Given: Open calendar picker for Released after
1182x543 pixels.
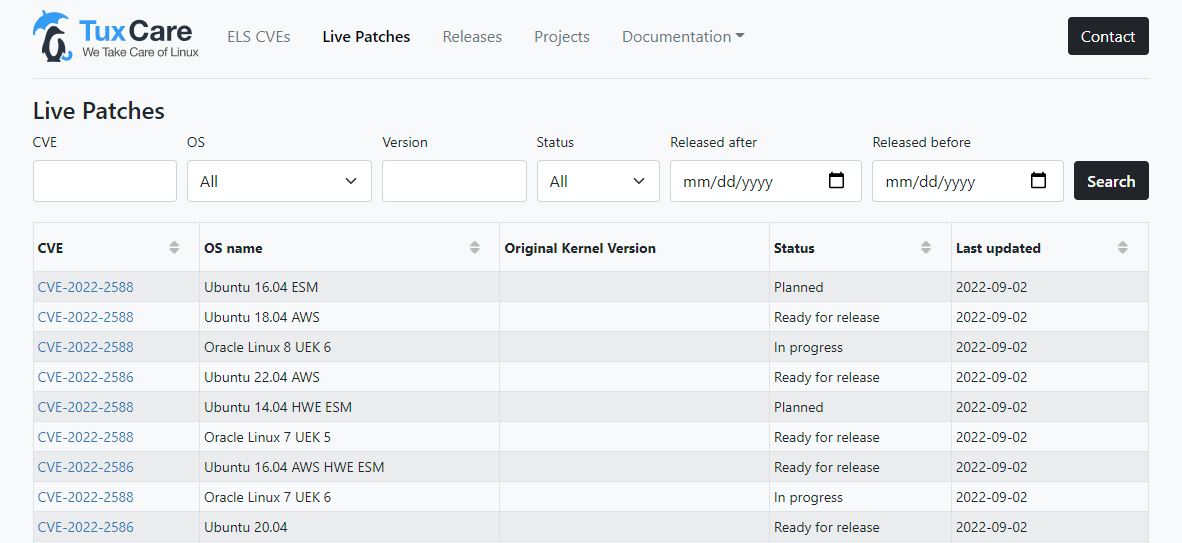Looking at the screenshot, I should coord(836,181).
